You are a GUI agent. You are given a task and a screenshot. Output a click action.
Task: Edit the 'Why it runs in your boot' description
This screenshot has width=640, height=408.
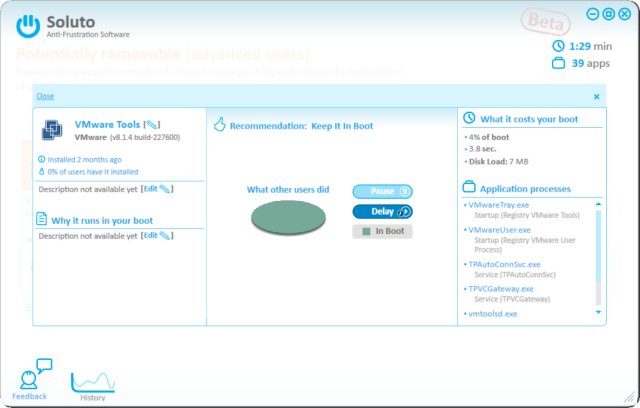(157, 235)
